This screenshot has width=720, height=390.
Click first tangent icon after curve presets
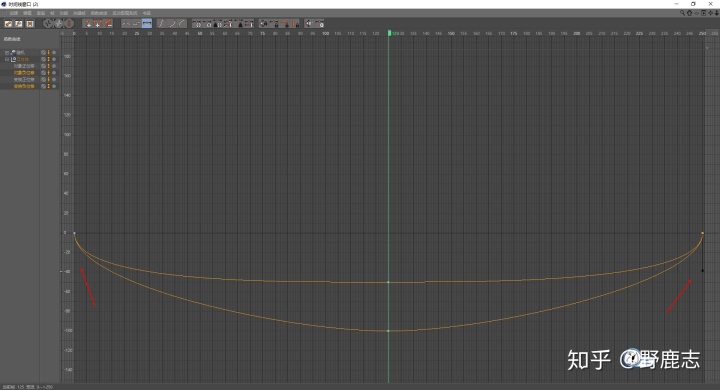coord(197,23)
